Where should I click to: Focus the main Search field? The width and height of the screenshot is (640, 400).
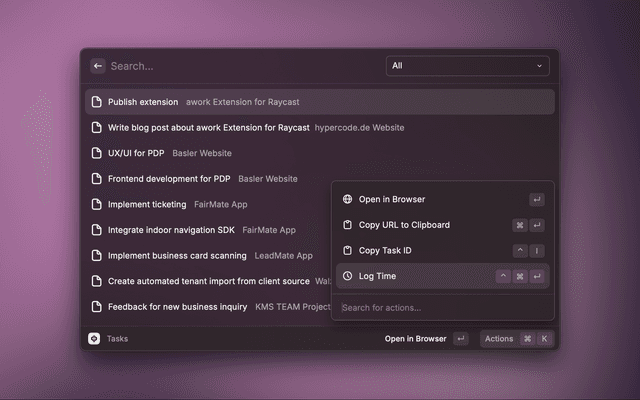point(240,66)
